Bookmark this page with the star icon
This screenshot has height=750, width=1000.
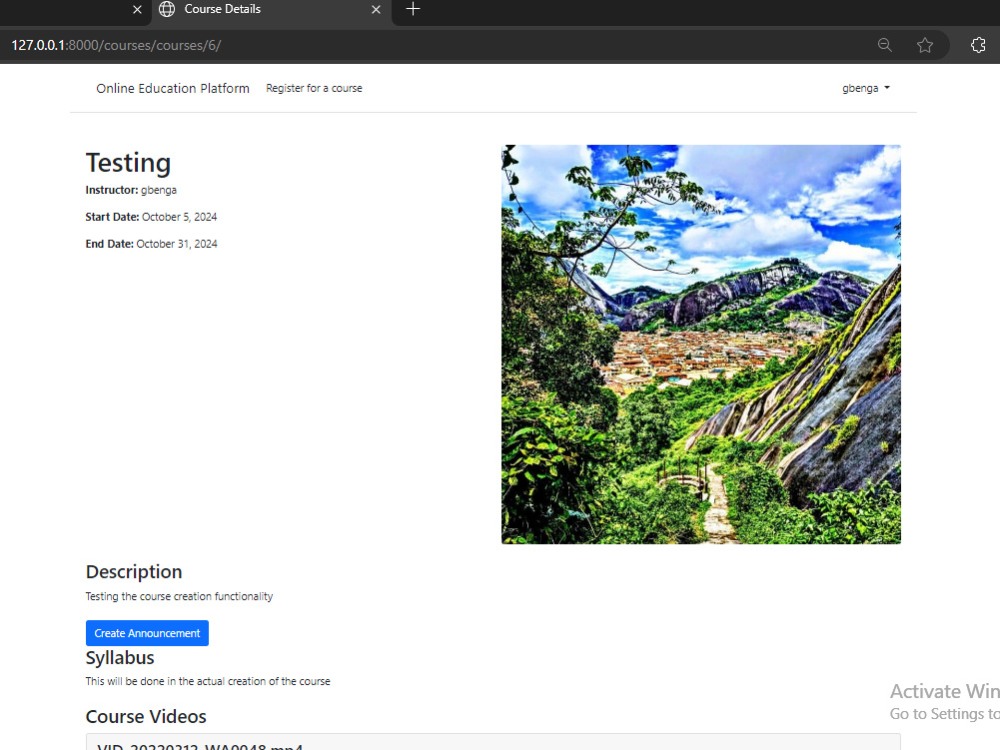pos(925,45)
